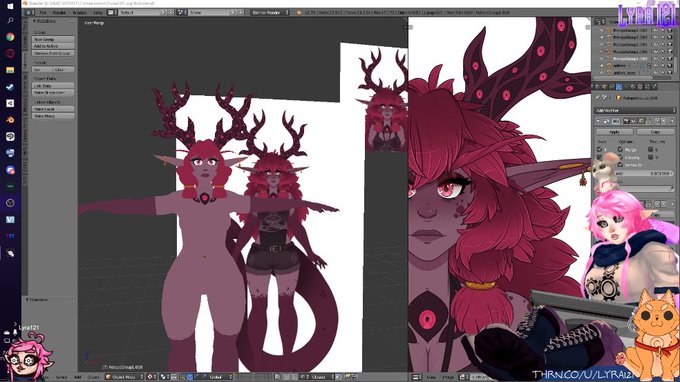The width and height of the screenshot is (680, 382).
Task: Click modifier Copy button
Action: coord(655,132)
